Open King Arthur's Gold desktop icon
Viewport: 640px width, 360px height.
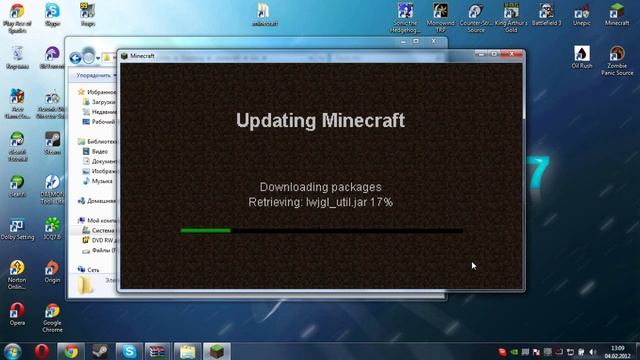[511, 18]
